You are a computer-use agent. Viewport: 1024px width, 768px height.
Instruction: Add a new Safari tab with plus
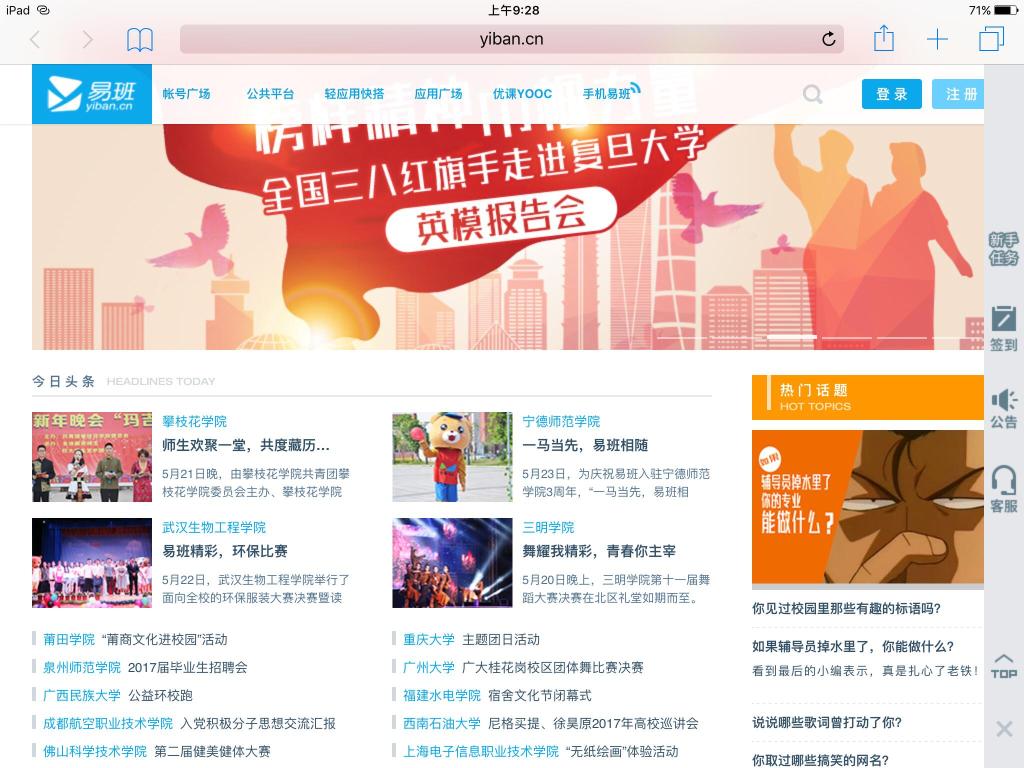click(x=937, y=39)
